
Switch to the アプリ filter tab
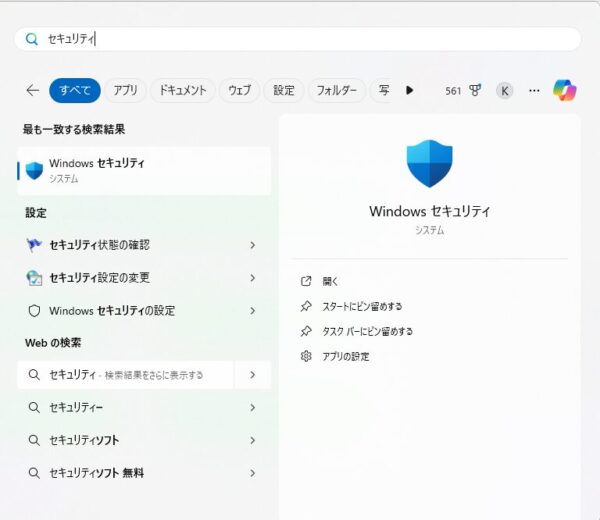125,91
